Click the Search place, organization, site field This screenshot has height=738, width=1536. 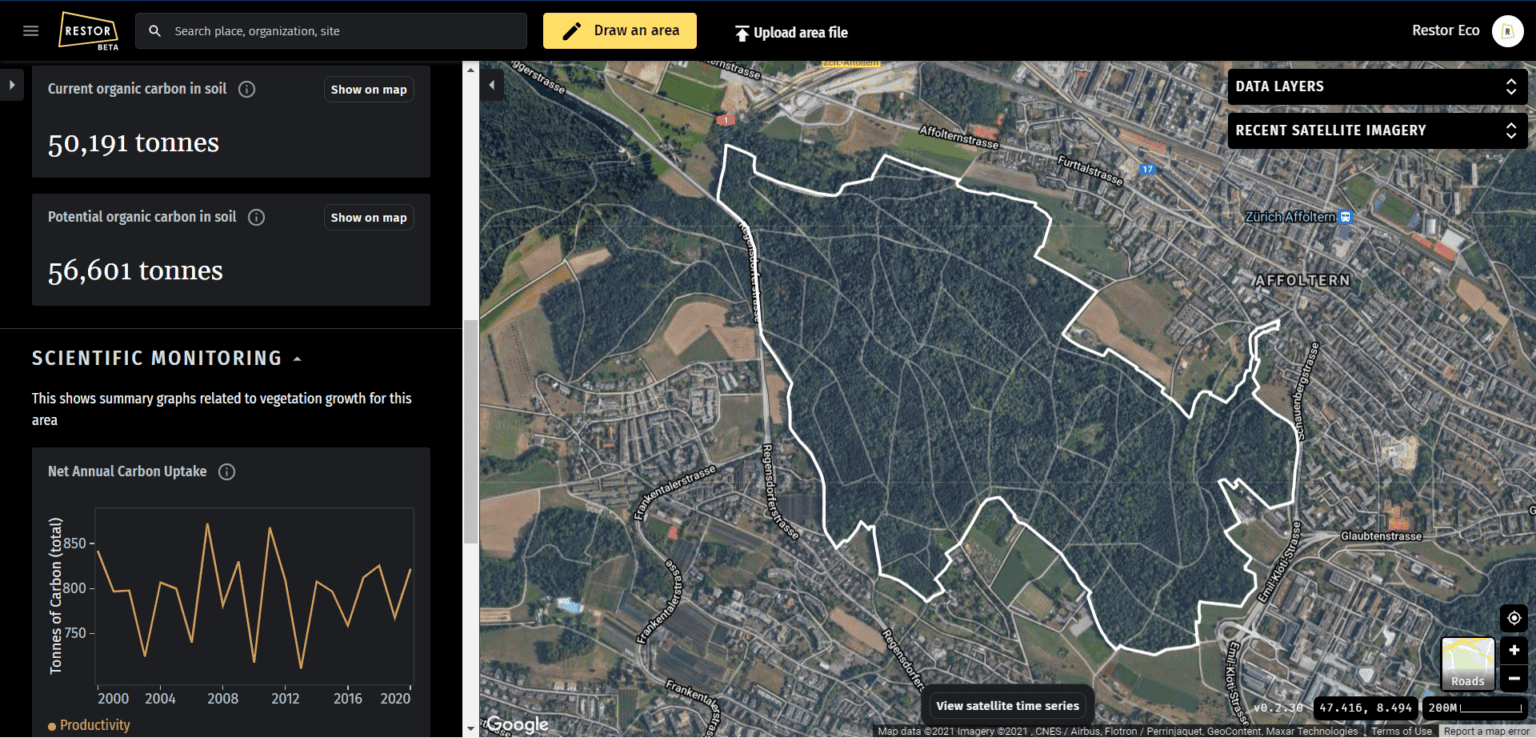300,31
